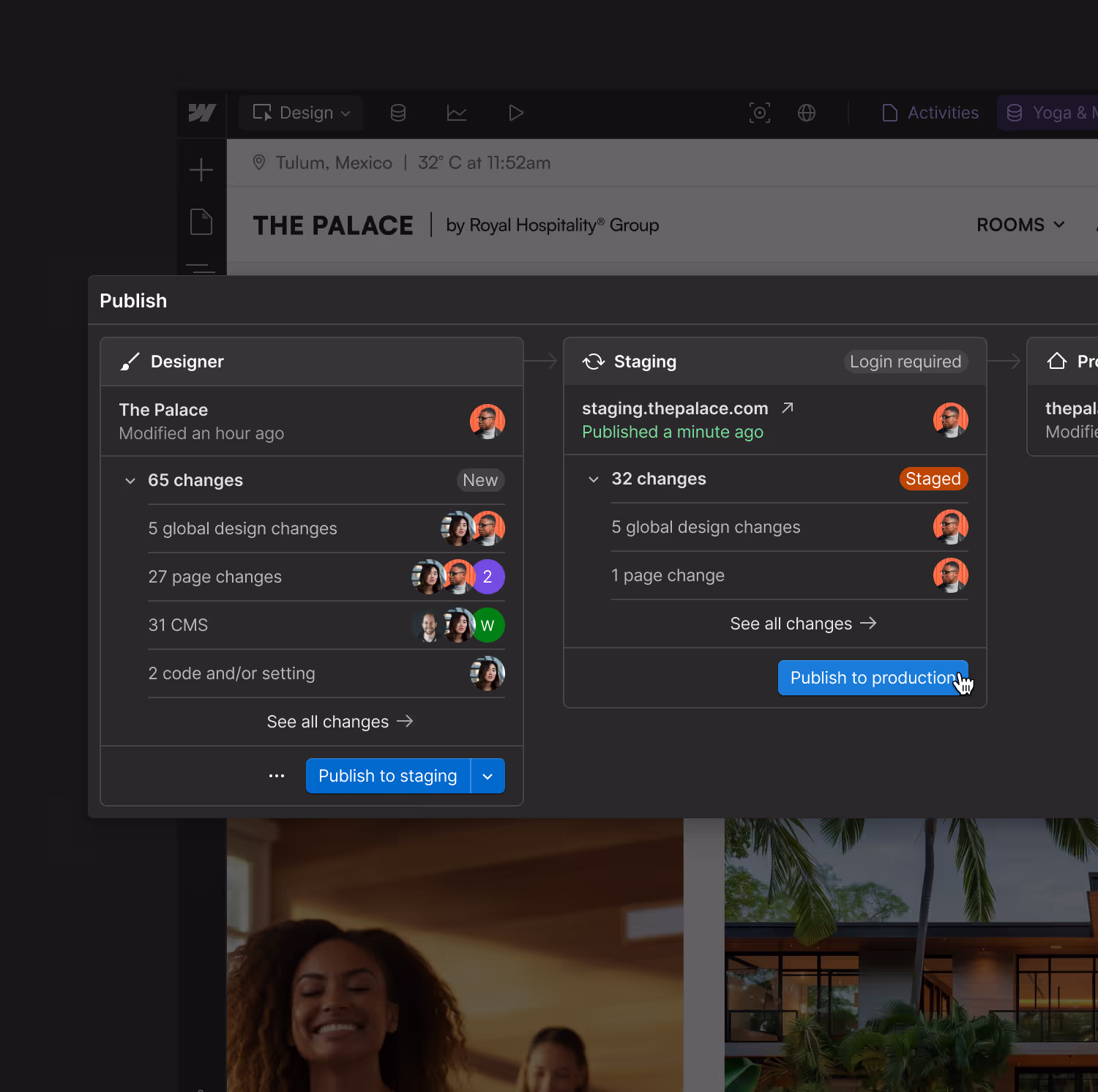Click the Staged badge

(x=933, y=479)
